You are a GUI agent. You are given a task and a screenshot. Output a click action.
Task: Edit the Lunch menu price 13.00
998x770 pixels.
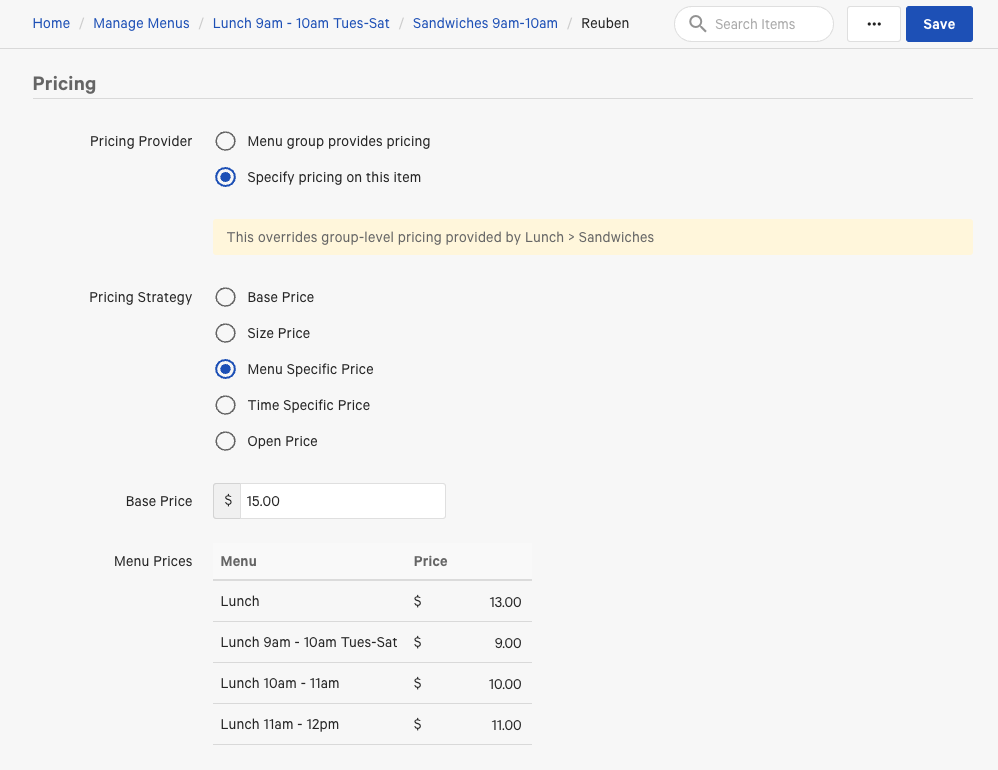point(505,602)
